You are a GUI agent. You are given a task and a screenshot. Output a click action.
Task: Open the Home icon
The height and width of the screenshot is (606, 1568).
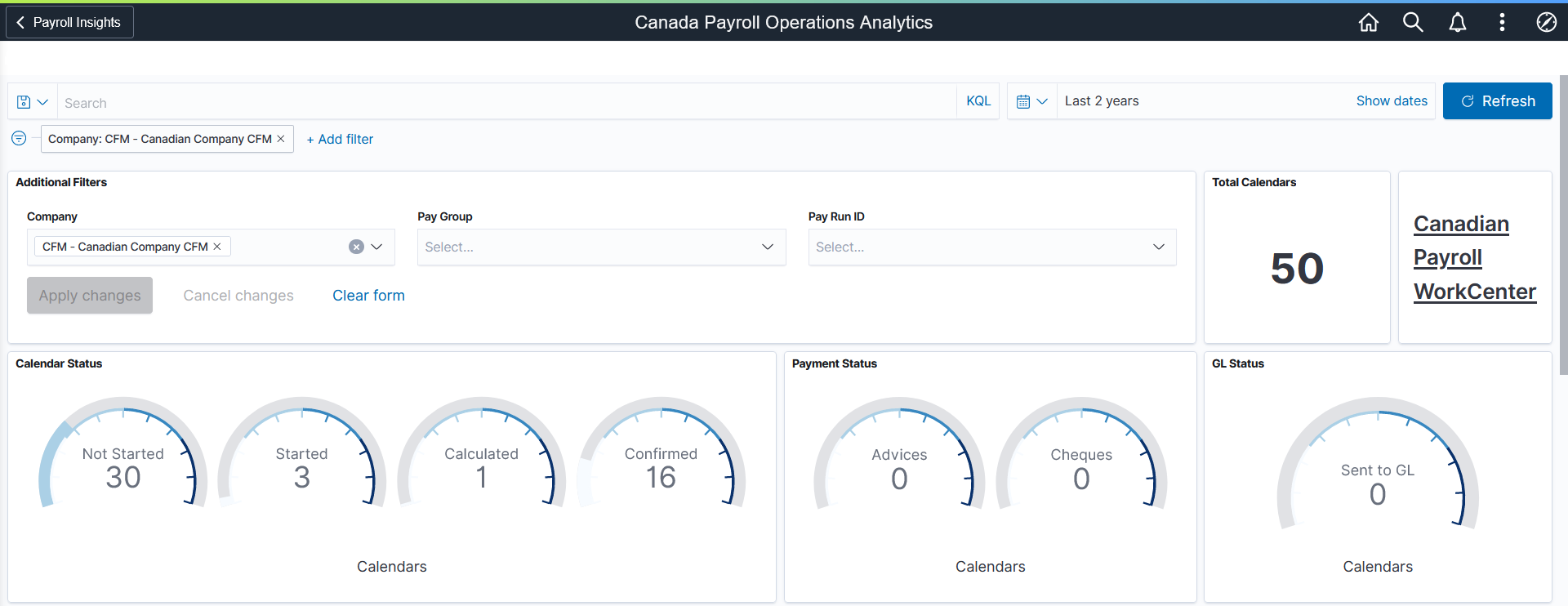(x=1368, y=22)
